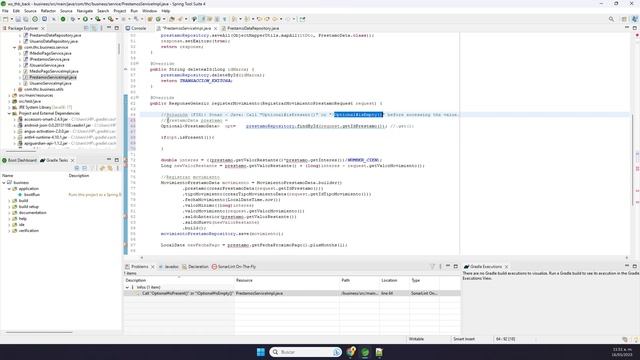Screen dimensions: 640x360
Task: Click the Resource column header in Problems
Action: point(287,280)
